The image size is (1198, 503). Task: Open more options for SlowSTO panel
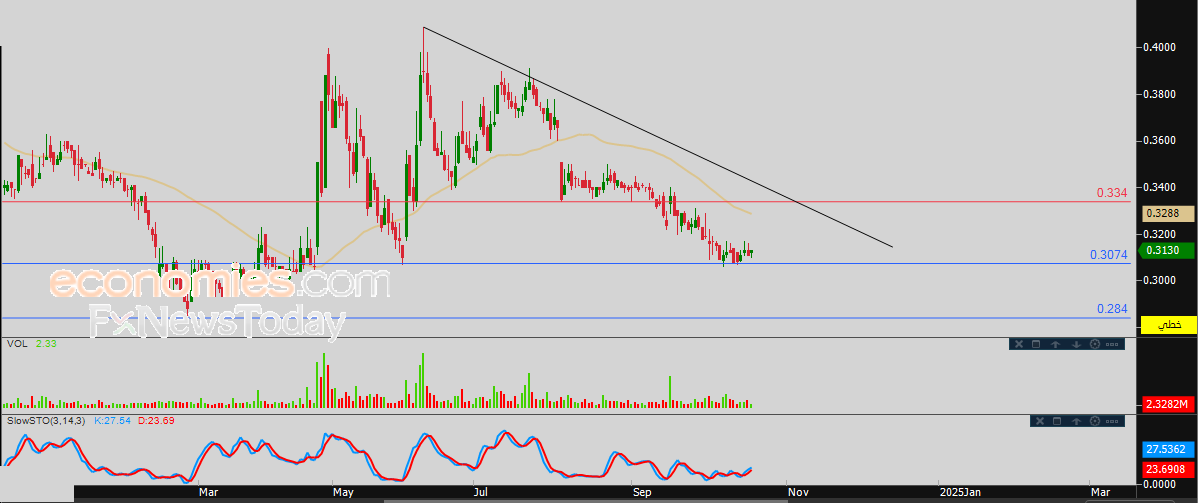coord(1112,421)
